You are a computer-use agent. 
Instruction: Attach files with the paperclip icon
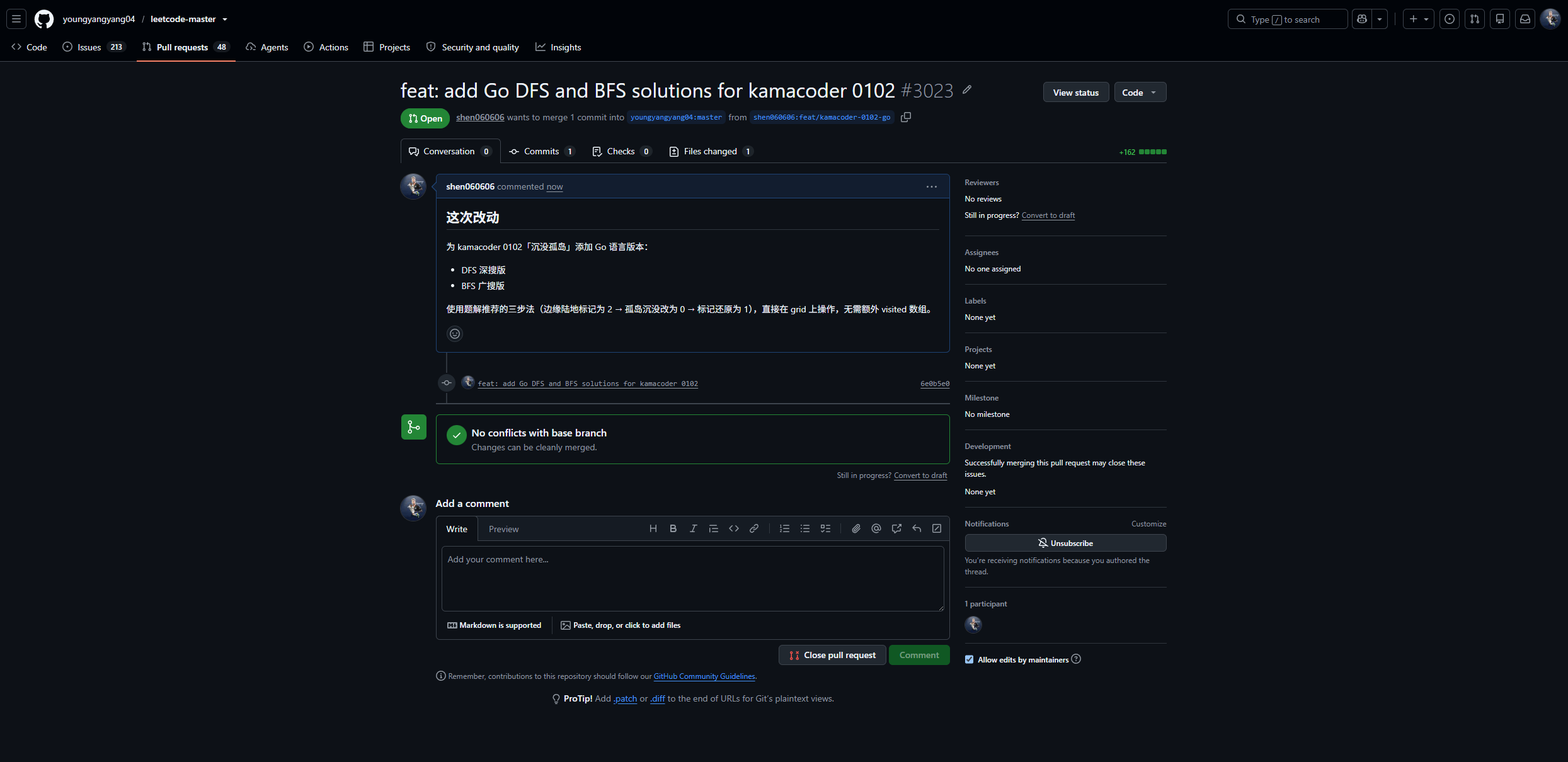coord(856,528)
